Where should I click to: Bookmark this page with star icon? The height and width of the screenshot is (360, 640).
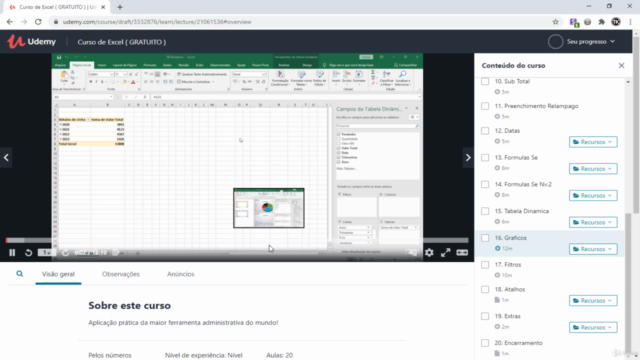click(555, 22)
